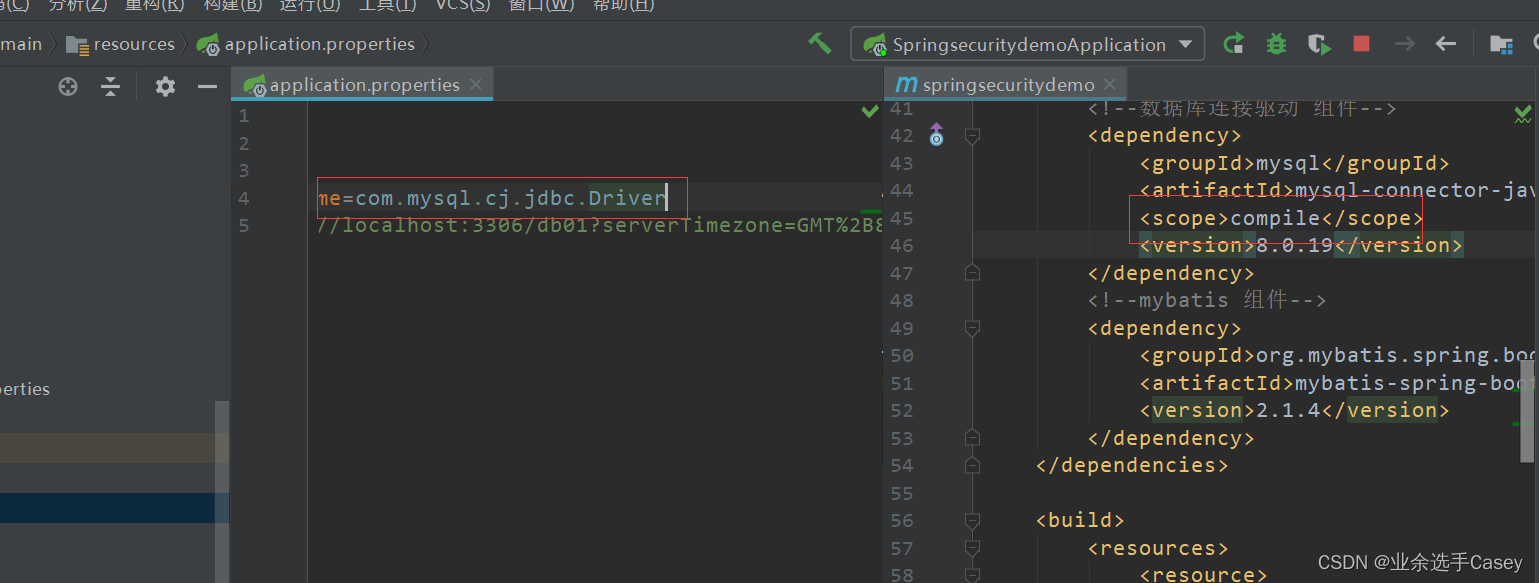Click the application.properties breadcrumb
The width and height of the screenshot is (1539, 583).
coord(320,44)
